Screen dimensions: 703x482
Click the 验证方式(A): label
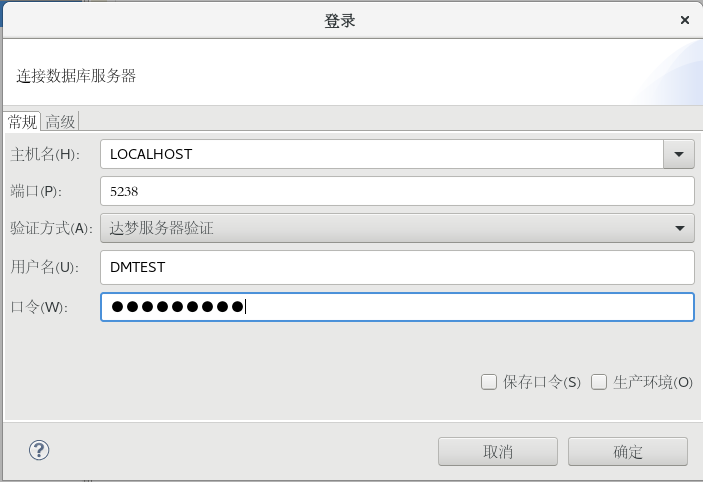51,228
